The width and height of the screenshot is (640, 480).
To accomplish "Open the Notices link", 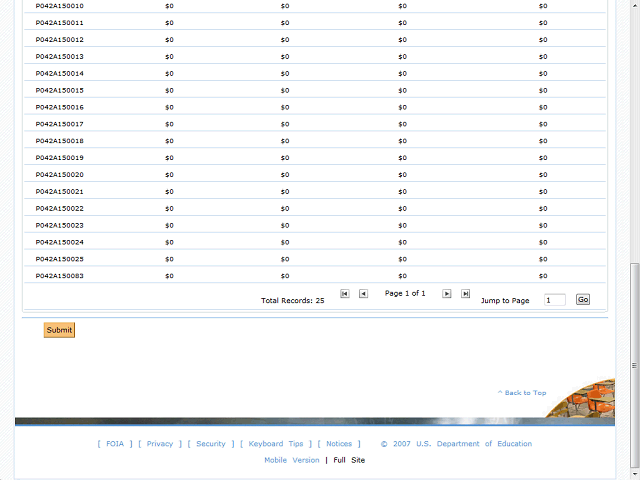I will click(x=339, y=444).
